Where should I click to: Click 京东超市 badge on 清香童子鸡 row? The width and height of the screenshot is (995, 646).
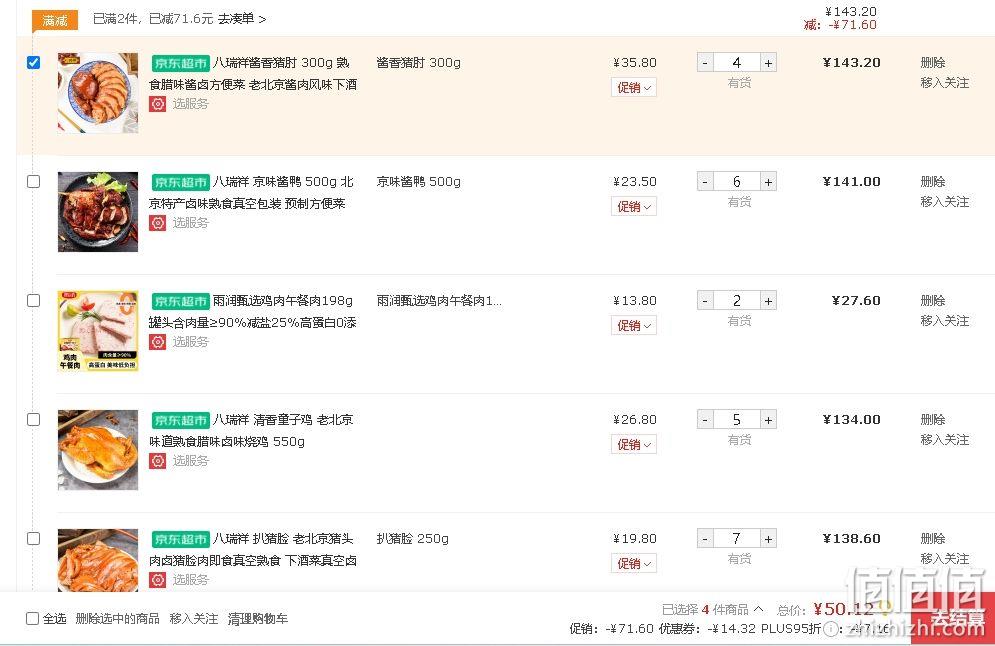pos(180,420)
